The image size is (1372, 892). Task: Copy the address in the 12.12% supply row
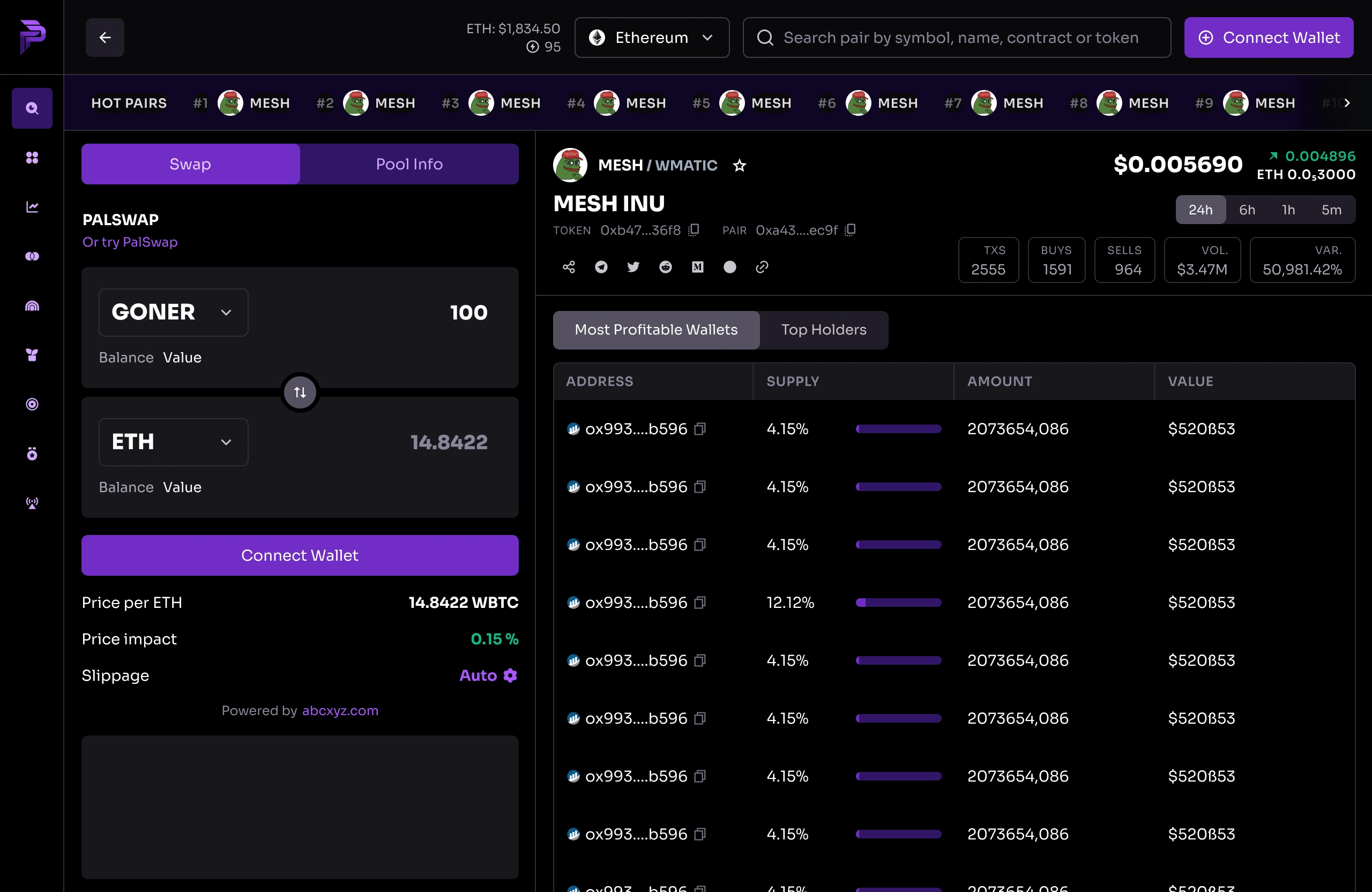coord(700,603)
